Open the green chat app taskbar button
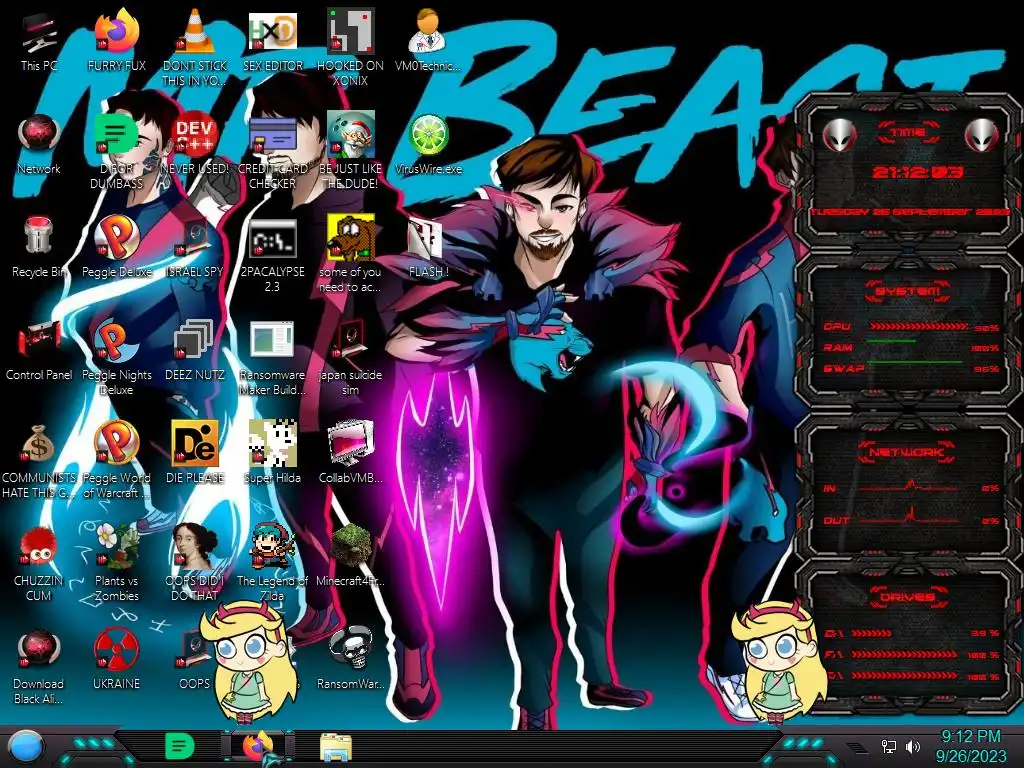 179,747
